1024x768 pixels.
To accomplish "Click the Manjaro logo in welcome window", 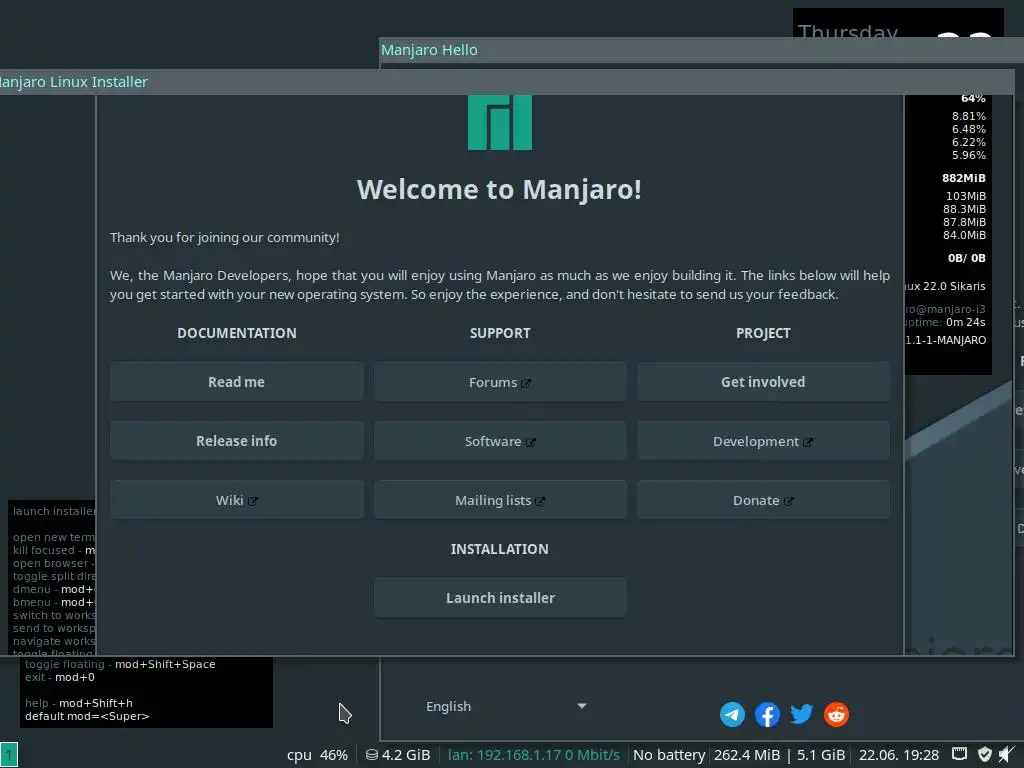I will click(500, 122).
